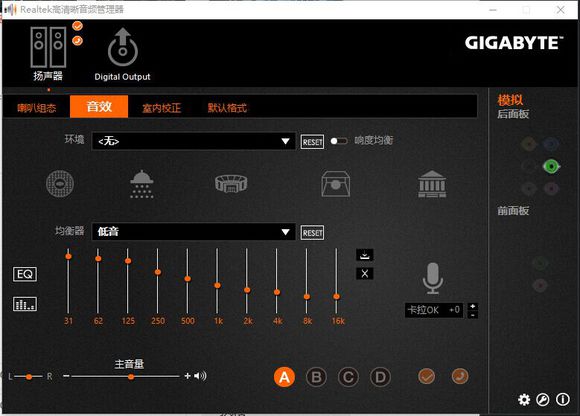
Task: Choose the auditorium columns building icon
Action: point(432,184)
